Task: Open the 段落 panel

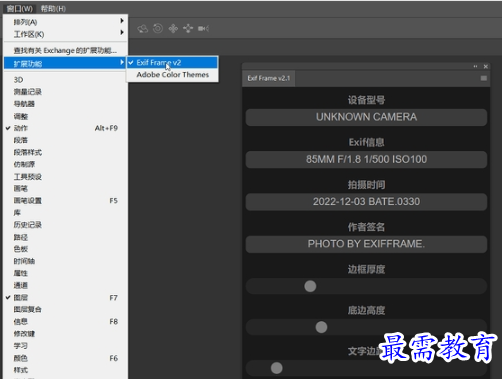Action: [x=66, y=140]
